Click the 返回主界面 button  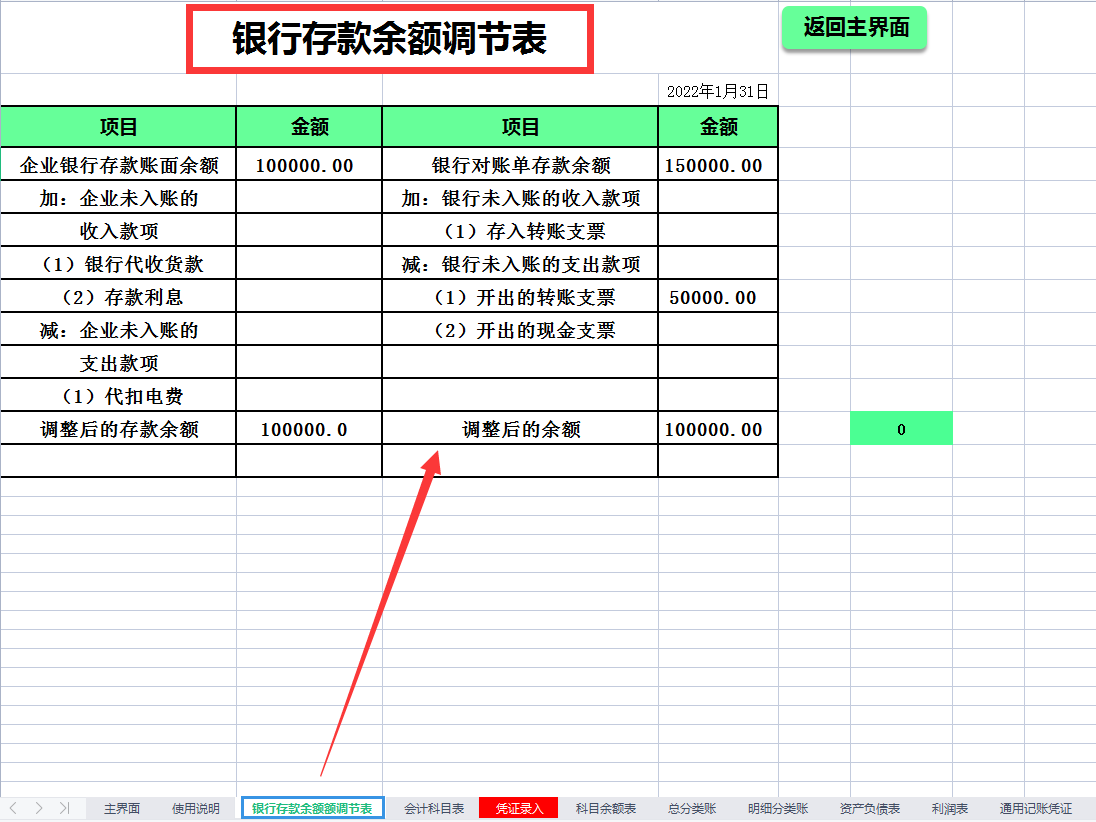click(854, 28)
